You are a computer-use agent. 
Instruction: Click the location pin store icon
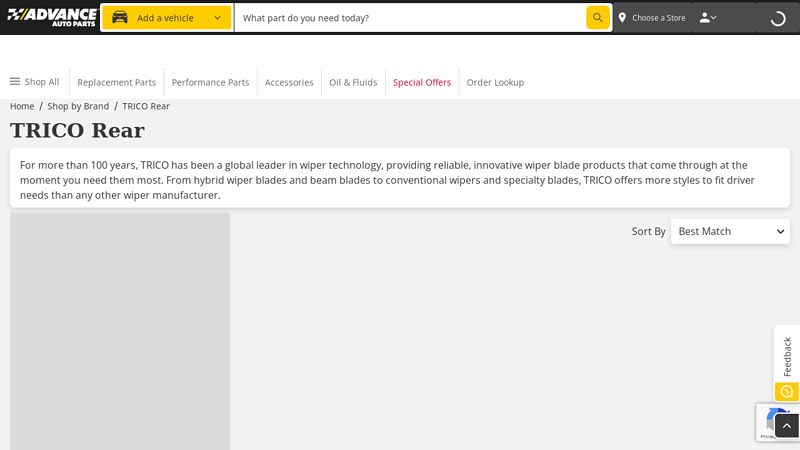click(622, 17)
